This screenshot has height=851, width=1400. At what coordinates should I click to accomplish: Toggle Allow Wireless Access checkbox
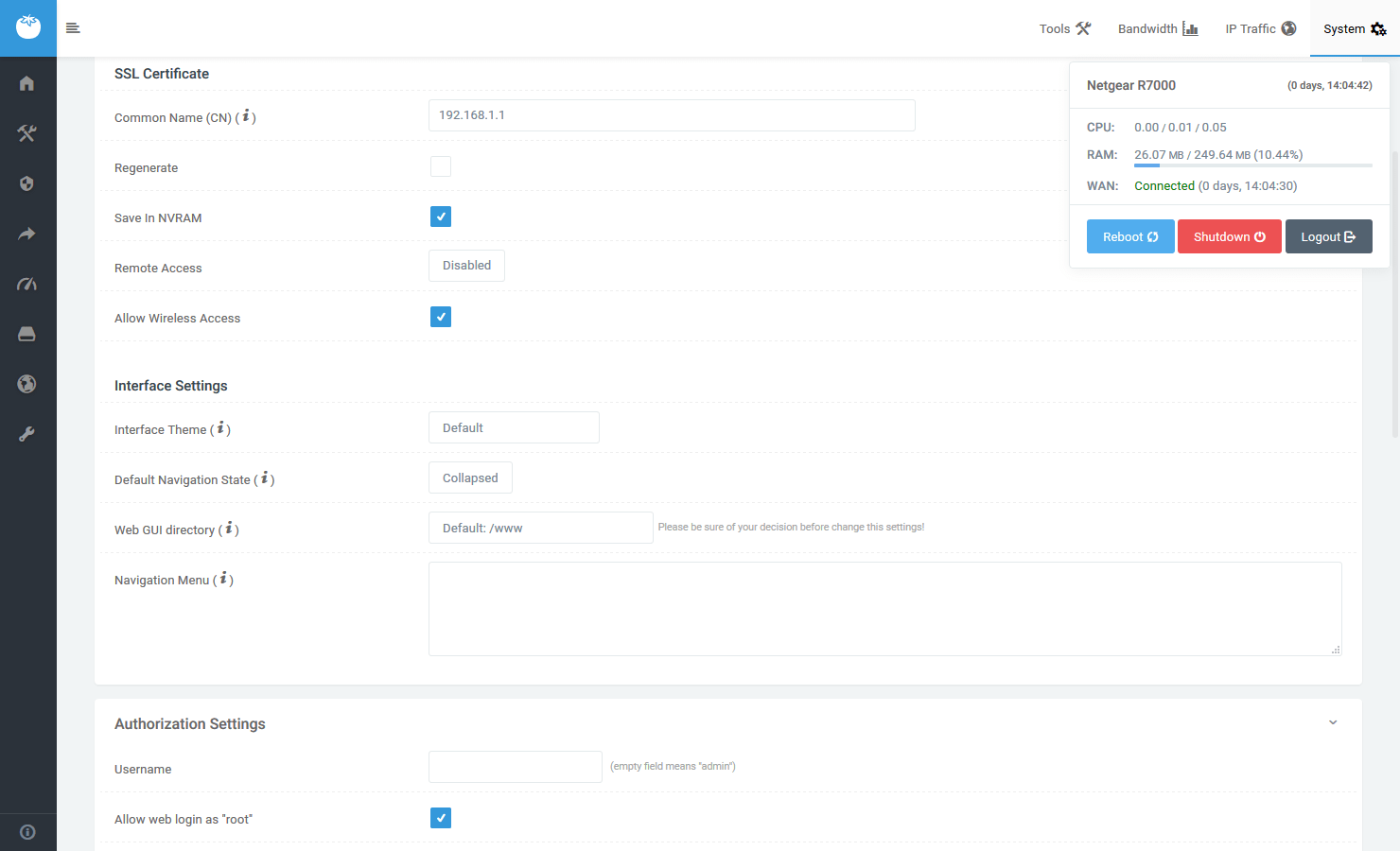coord(441,317)
